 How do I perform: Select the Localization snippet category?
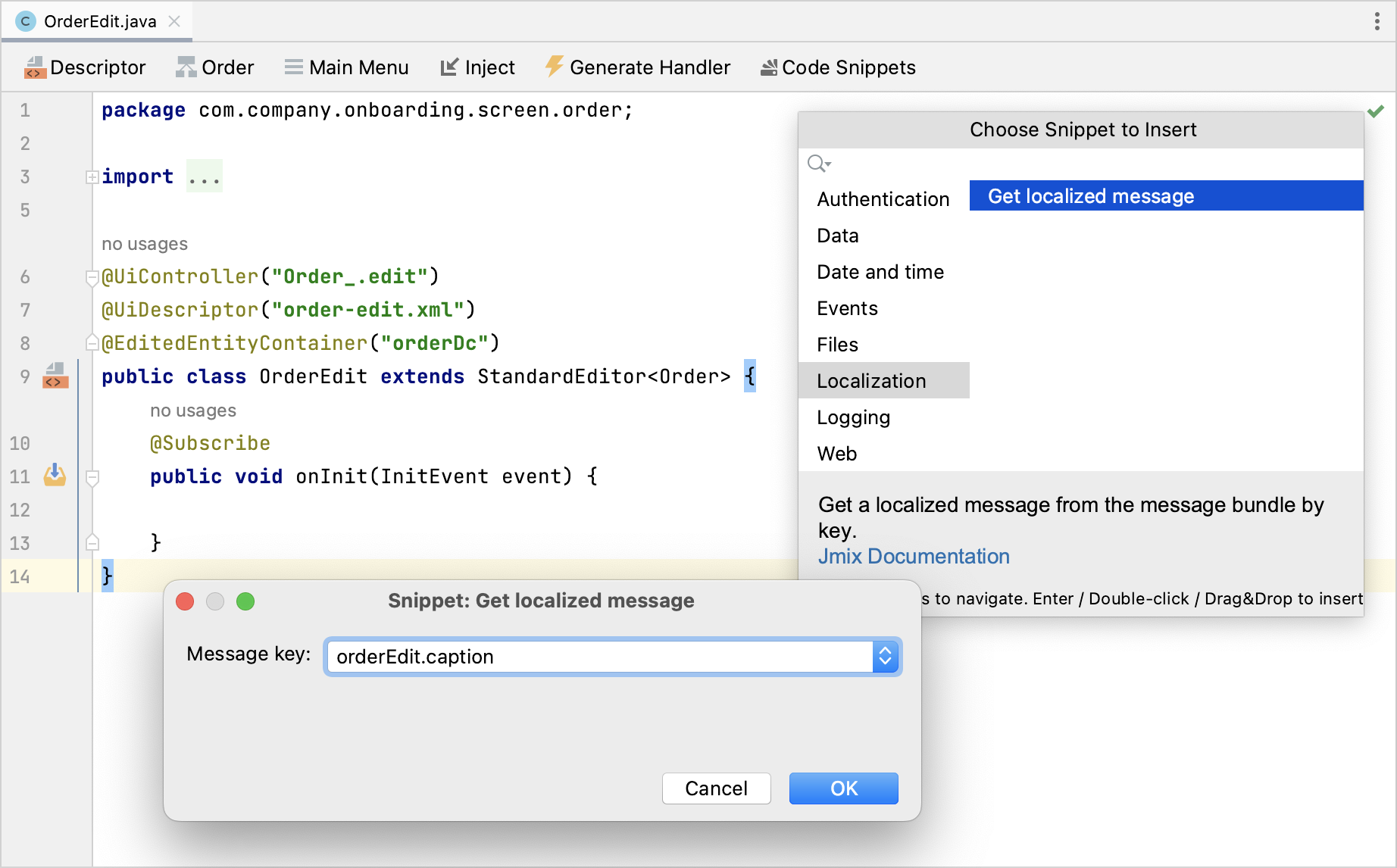coord(883,380)
